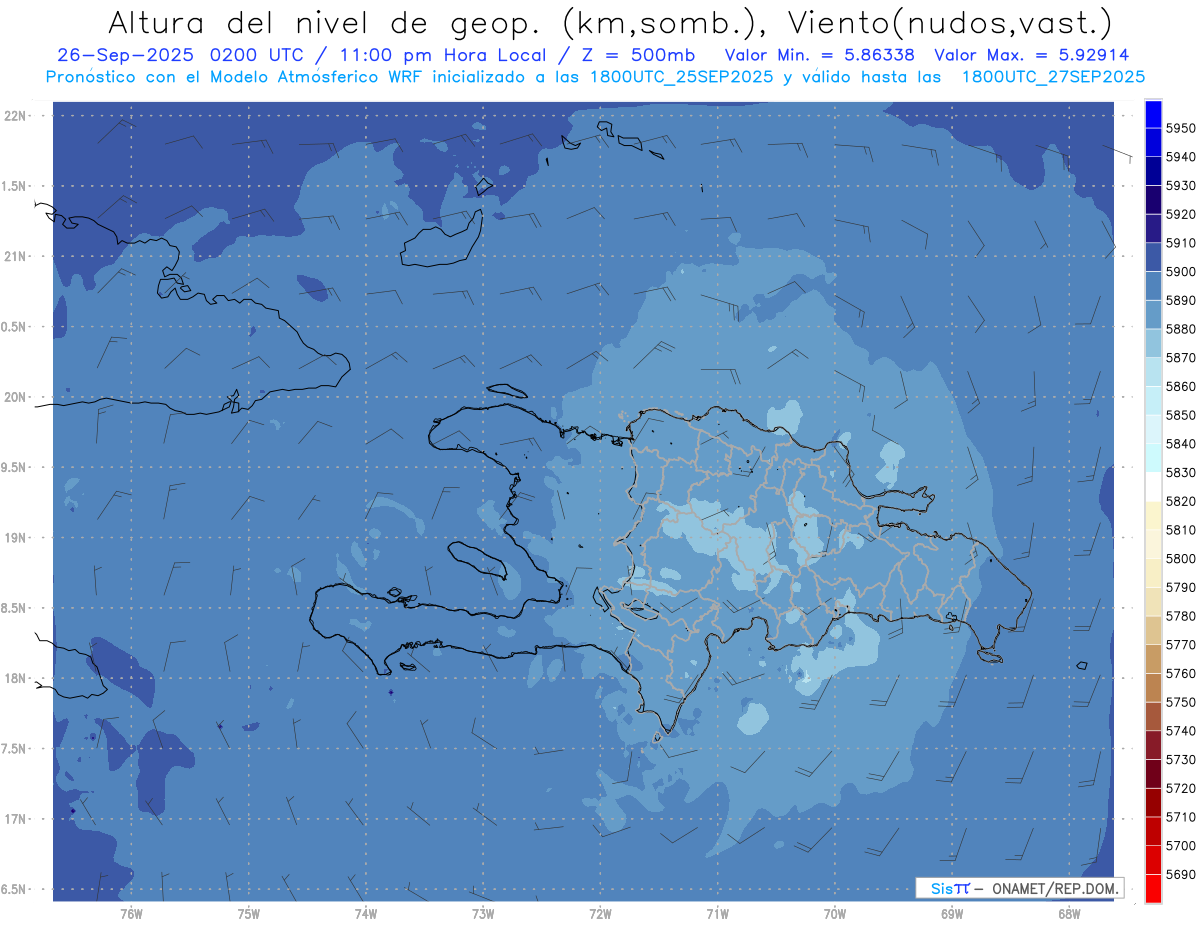This screenshot has width=1200, height=927.
Task: Click the '9.5N' latitude axis label
Action: point(15,468)
